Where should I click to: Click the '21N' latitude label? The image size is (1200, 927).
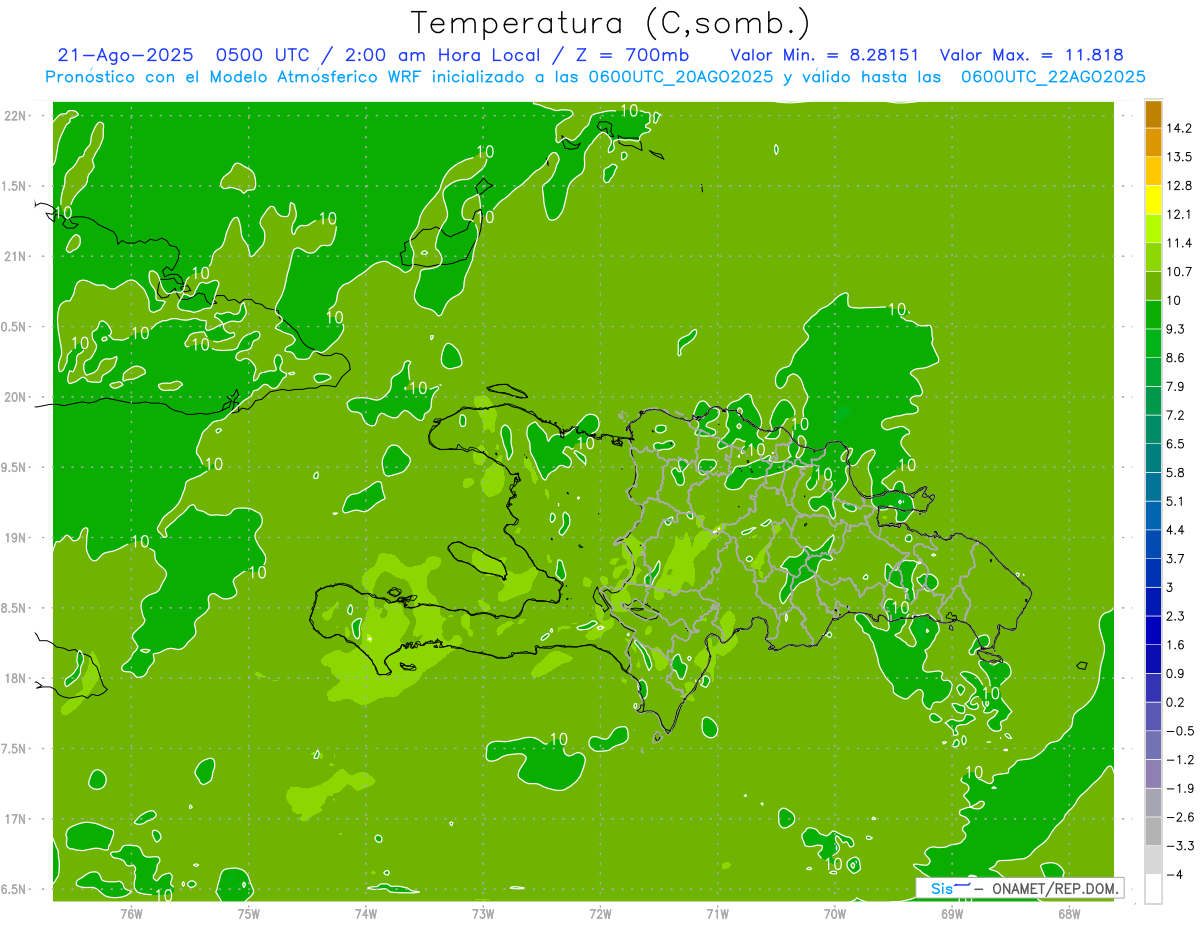pyautogui.click(x=15, y=256)
